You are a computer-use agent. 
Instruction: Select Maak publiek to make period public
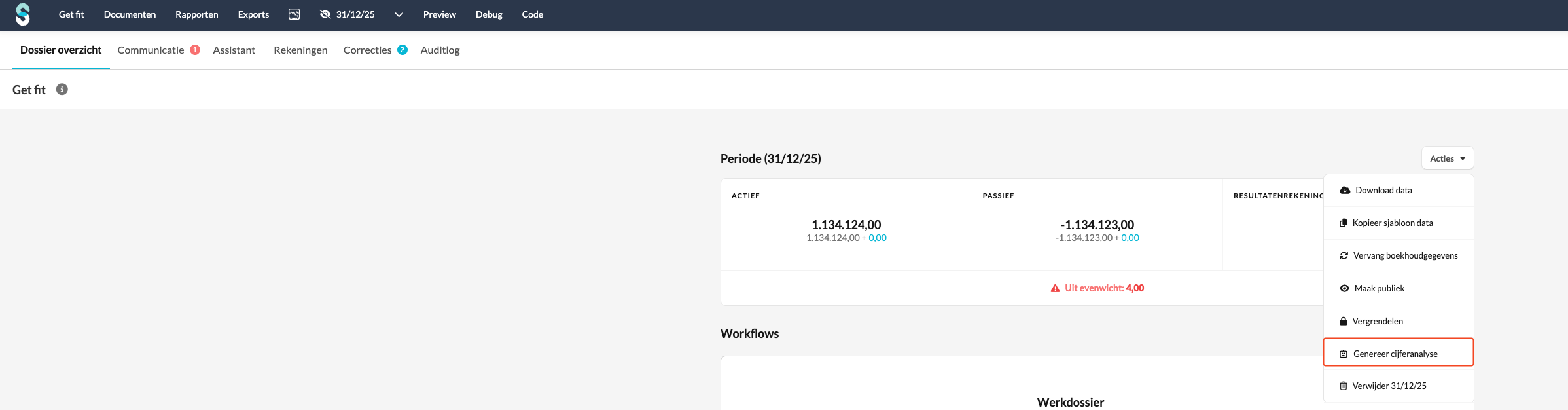click(x=1379, y=289)
